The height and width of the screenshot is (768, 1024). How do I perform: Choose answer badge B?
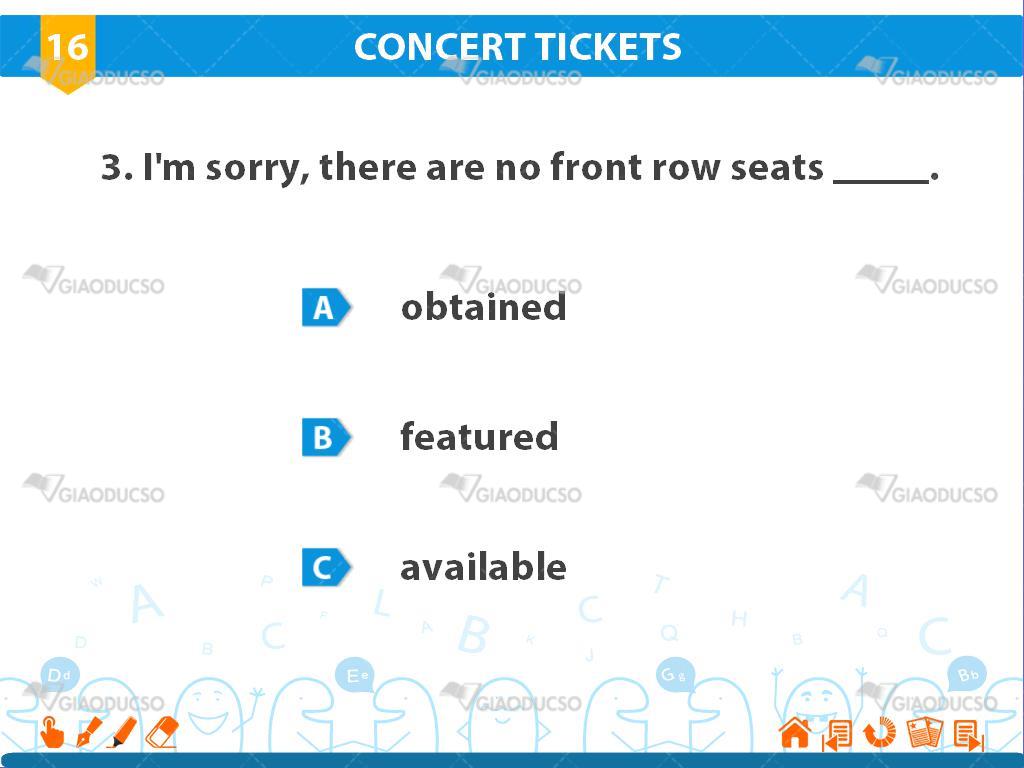pyautogui.click(x=326, y=437)
